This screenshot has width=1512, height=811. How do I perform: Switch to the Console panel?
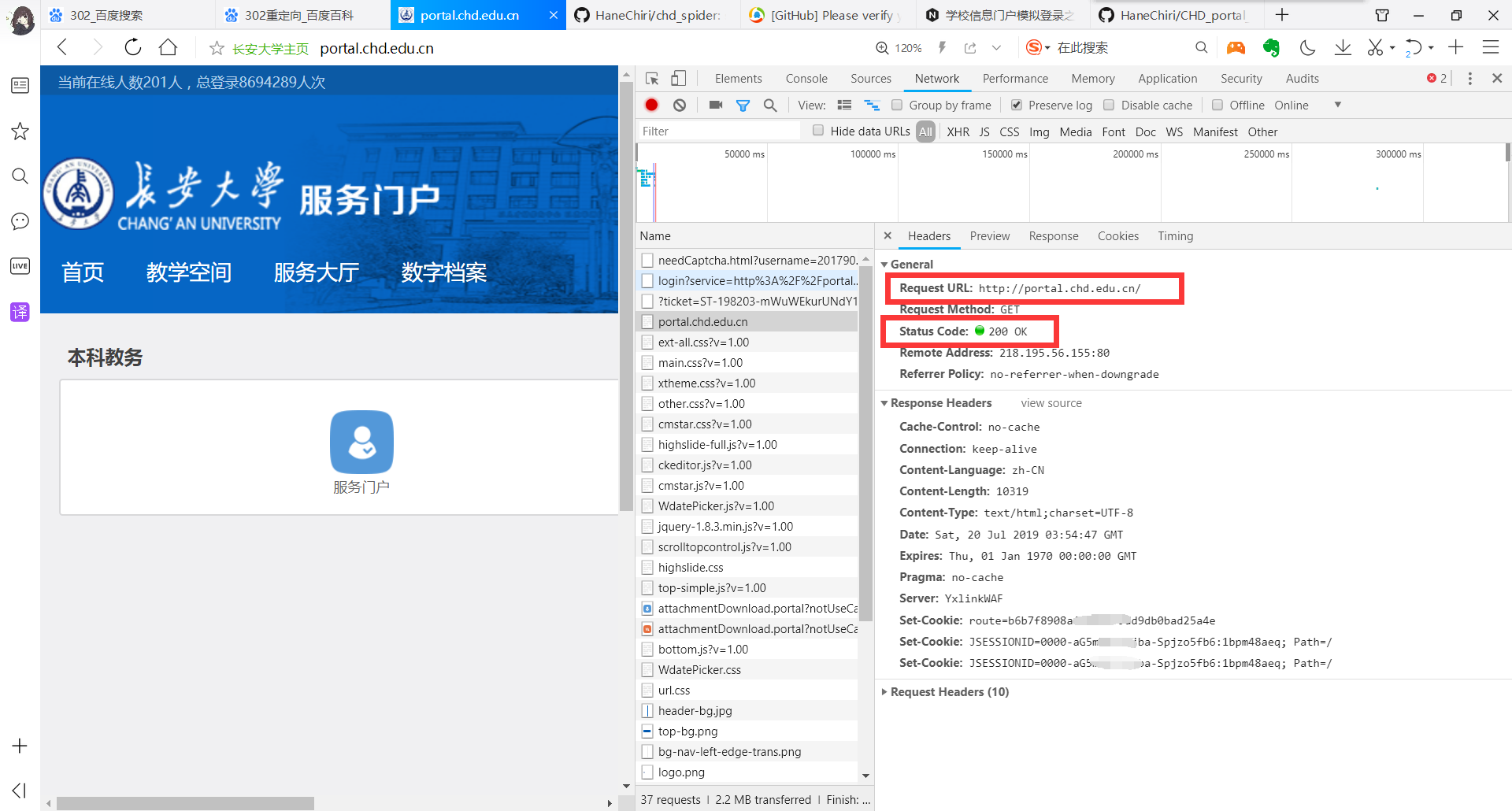click(x=806, y=79)
